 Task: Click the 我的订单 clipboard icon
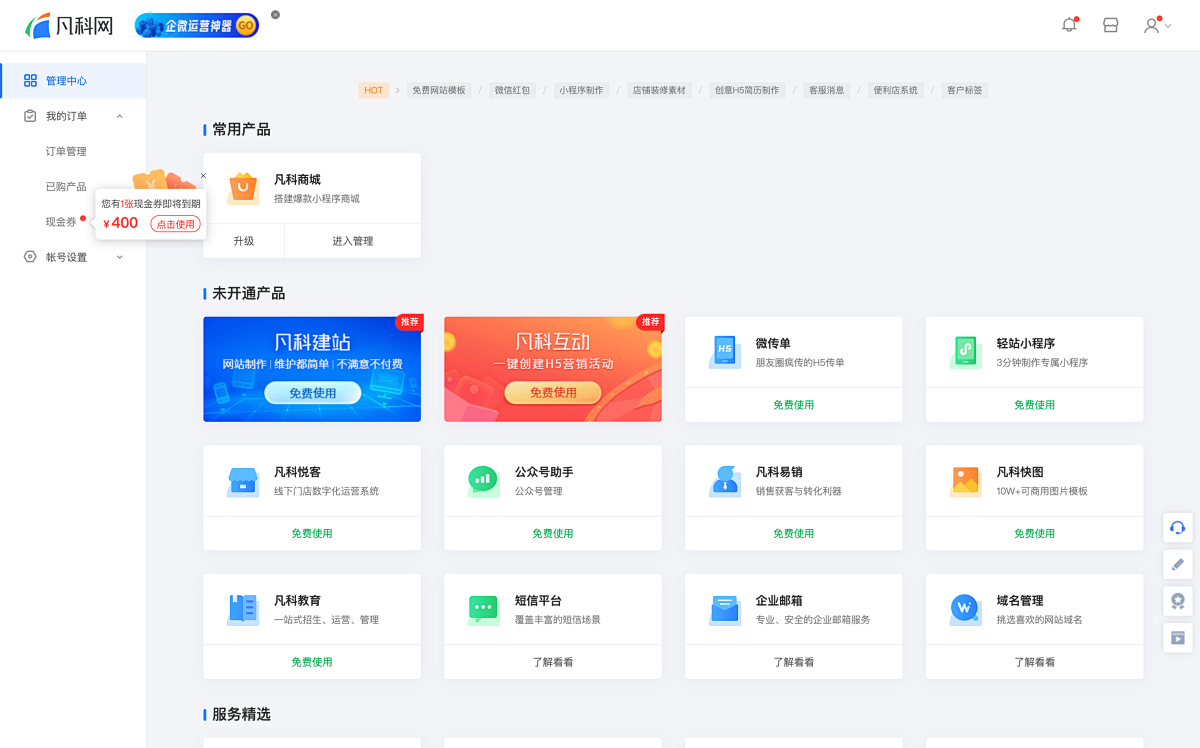[x=30, y=116]
